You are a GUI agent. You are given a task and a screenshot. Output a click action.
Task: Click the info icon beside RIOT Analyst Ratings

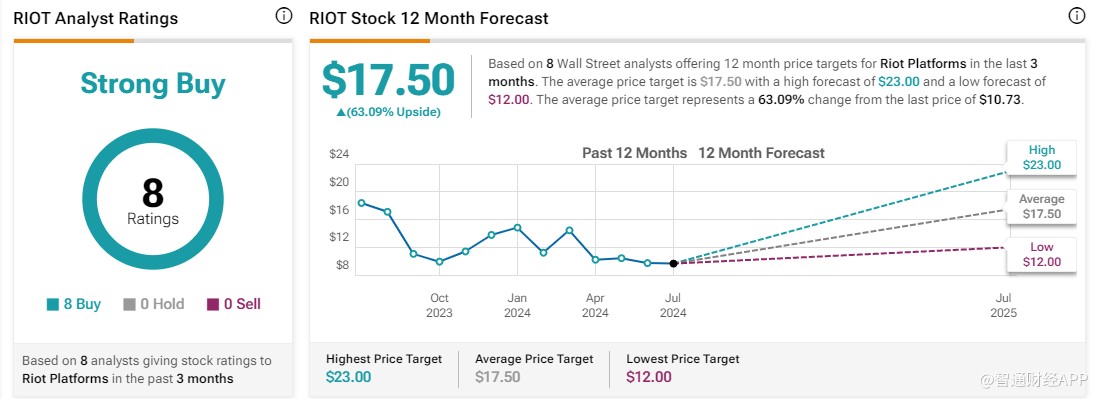point(283,16)
